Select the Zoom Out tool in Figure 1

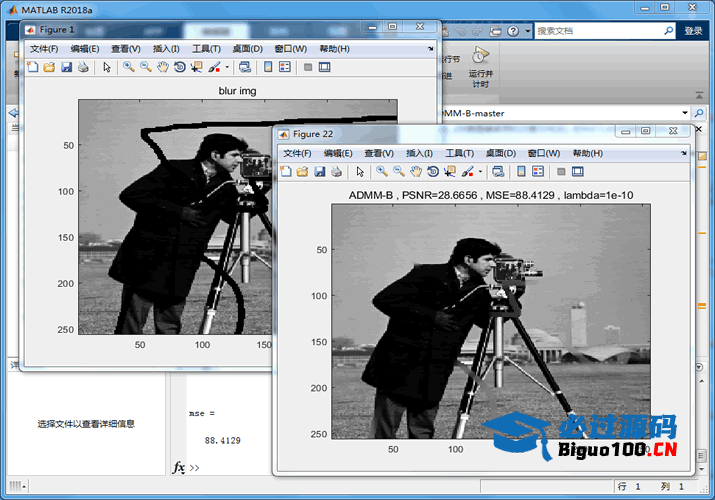click(146, 67)
